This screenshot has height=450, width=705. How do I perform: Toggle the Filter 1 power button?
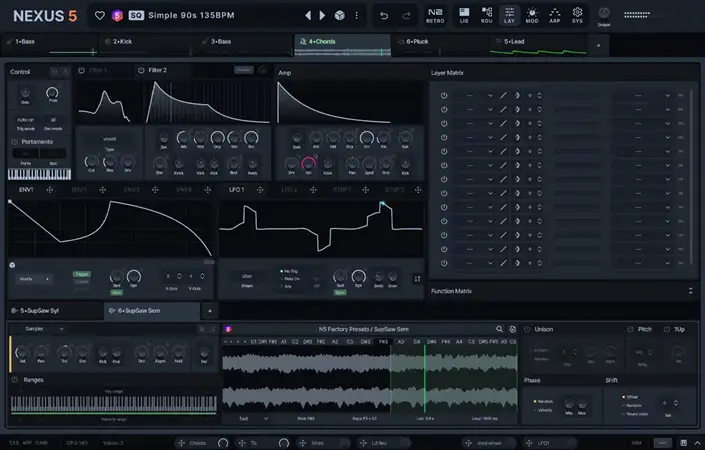(x=81, y=71)
